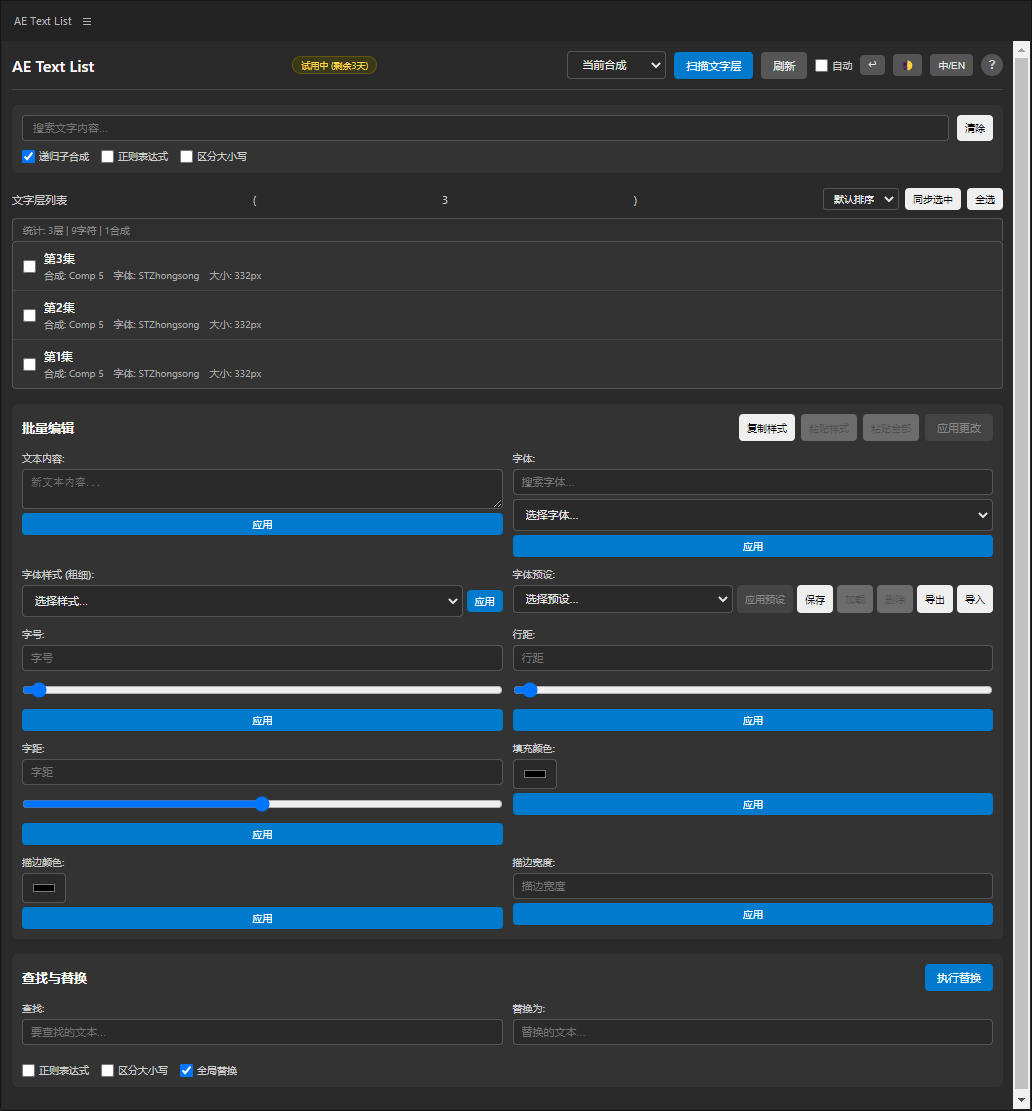This screenshot has width=1032, height=1111.
Task: Click the 复制样式 copy style button
Action: coord(766,428)
